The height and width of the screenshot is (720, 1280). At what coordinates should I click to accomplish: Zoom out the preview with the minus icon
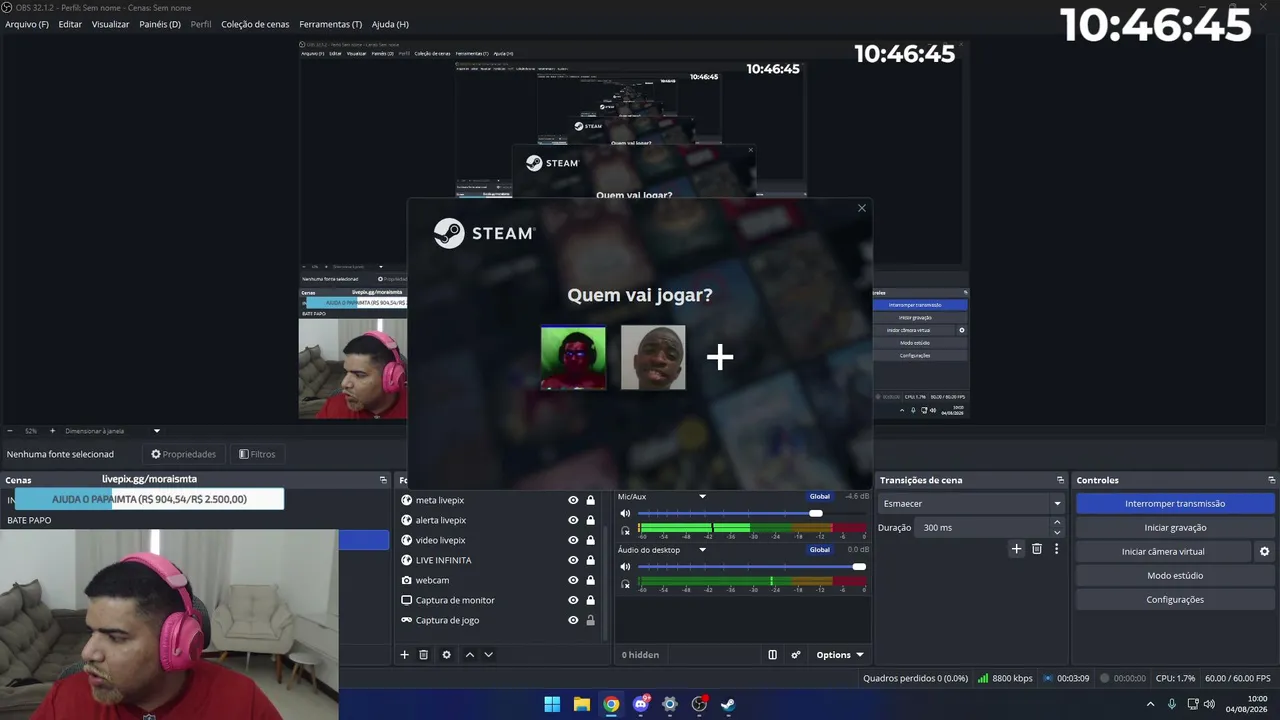[x=10, y=431]
